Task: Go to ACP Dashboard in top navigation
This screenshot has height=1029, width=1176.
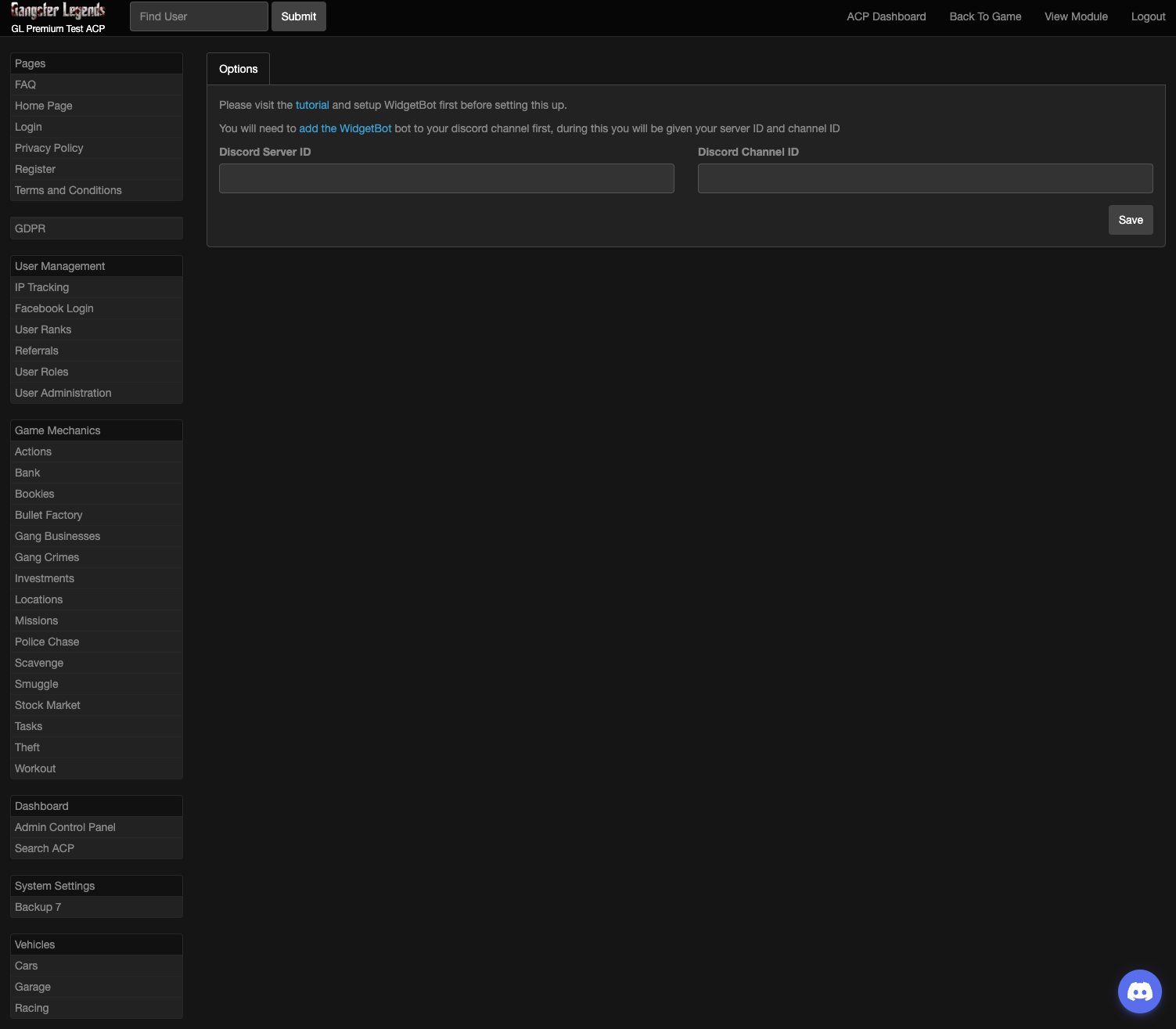Action: click(886, 16)
